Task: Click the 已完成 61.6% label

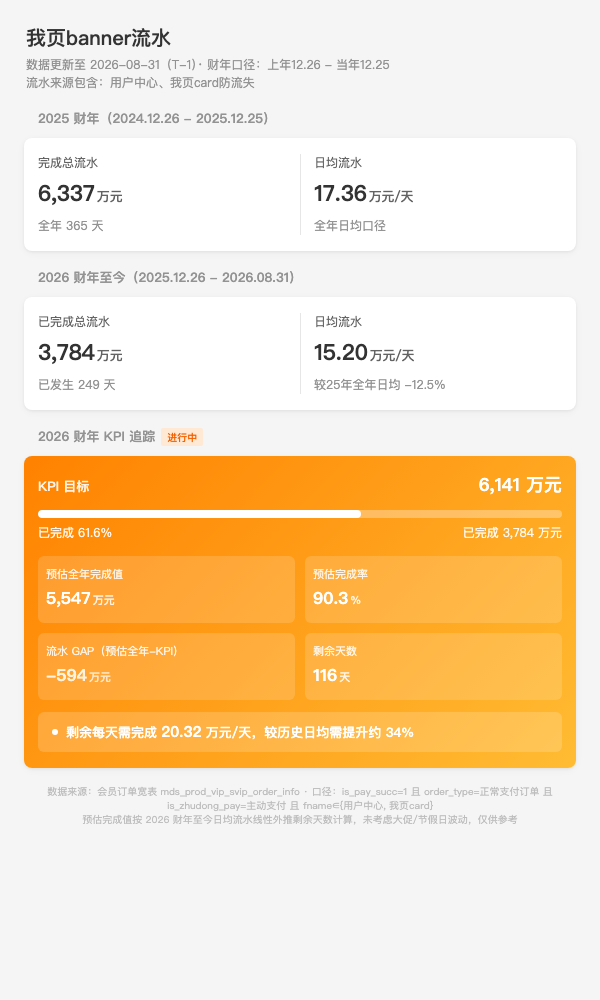Action: [x=75, y=533]
